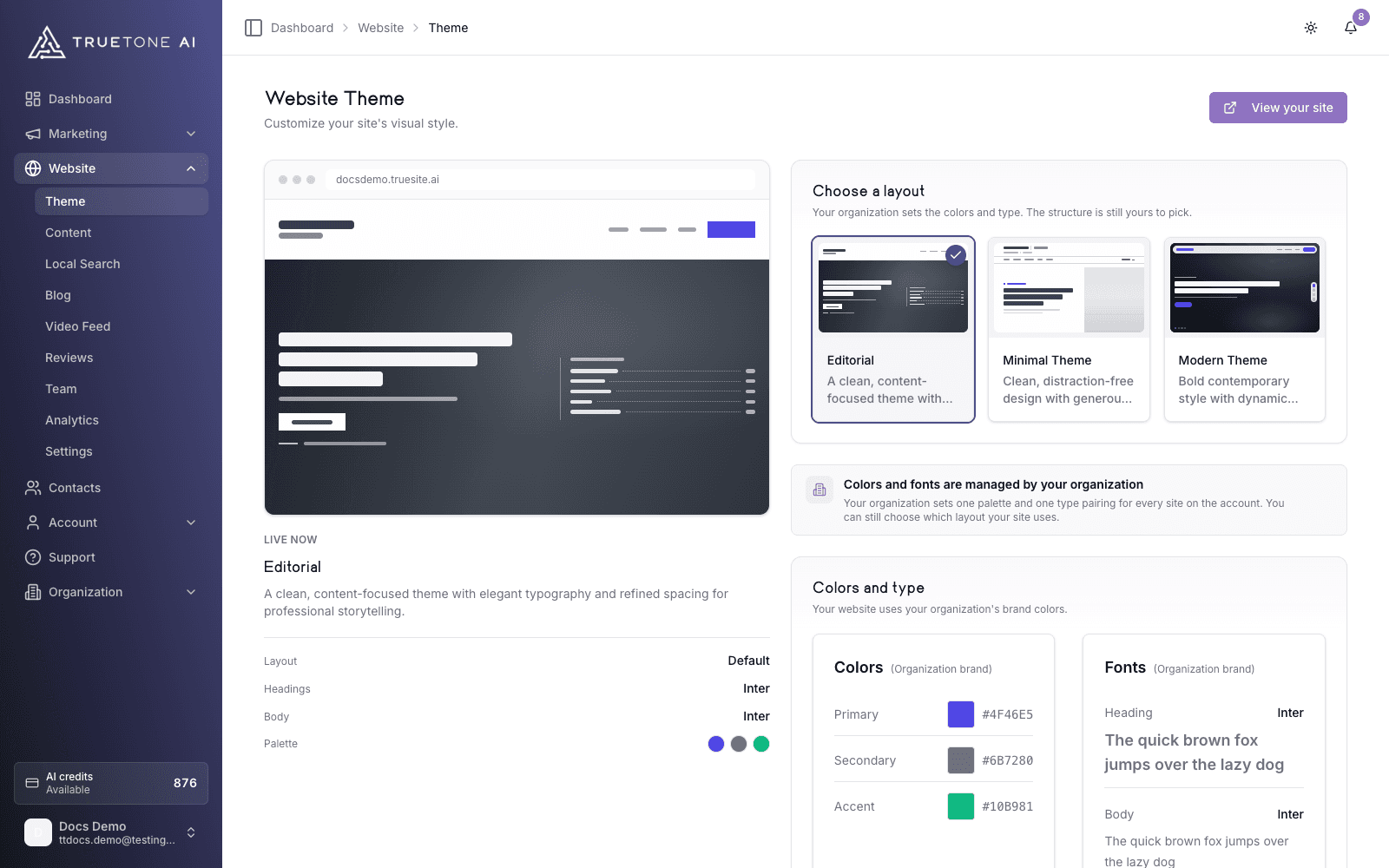
Task: Click the external link icon in View your site
Action: (x=1230, y=108)
